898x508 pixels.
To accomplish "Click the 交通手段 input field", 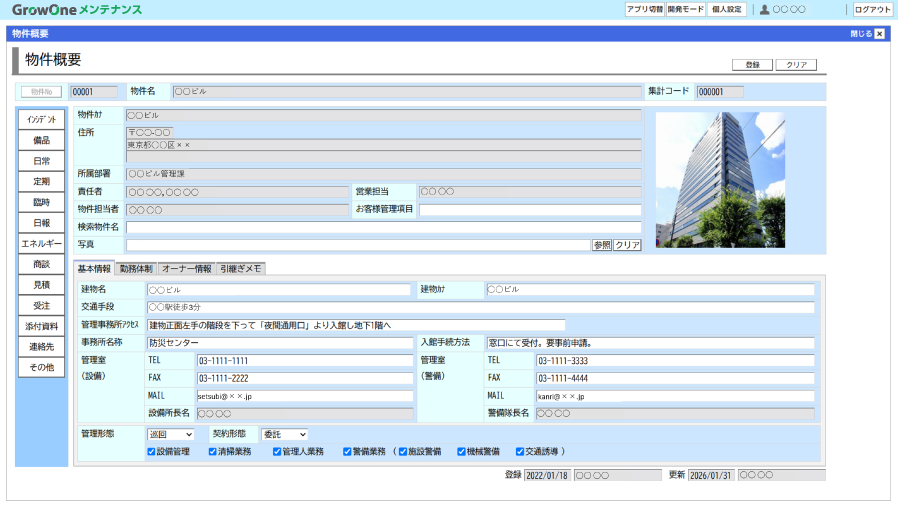I will pos(480,308).
